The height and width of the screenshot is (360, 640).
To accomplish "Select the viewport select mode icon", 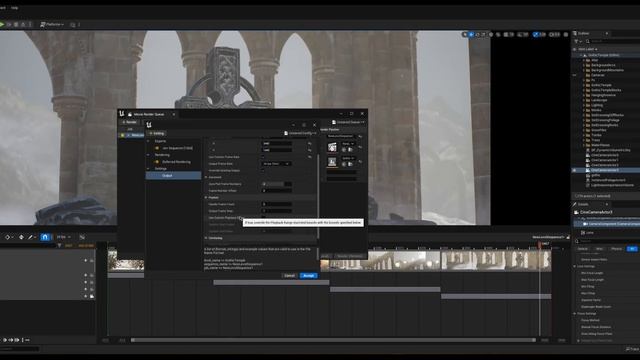I will 464,35.
